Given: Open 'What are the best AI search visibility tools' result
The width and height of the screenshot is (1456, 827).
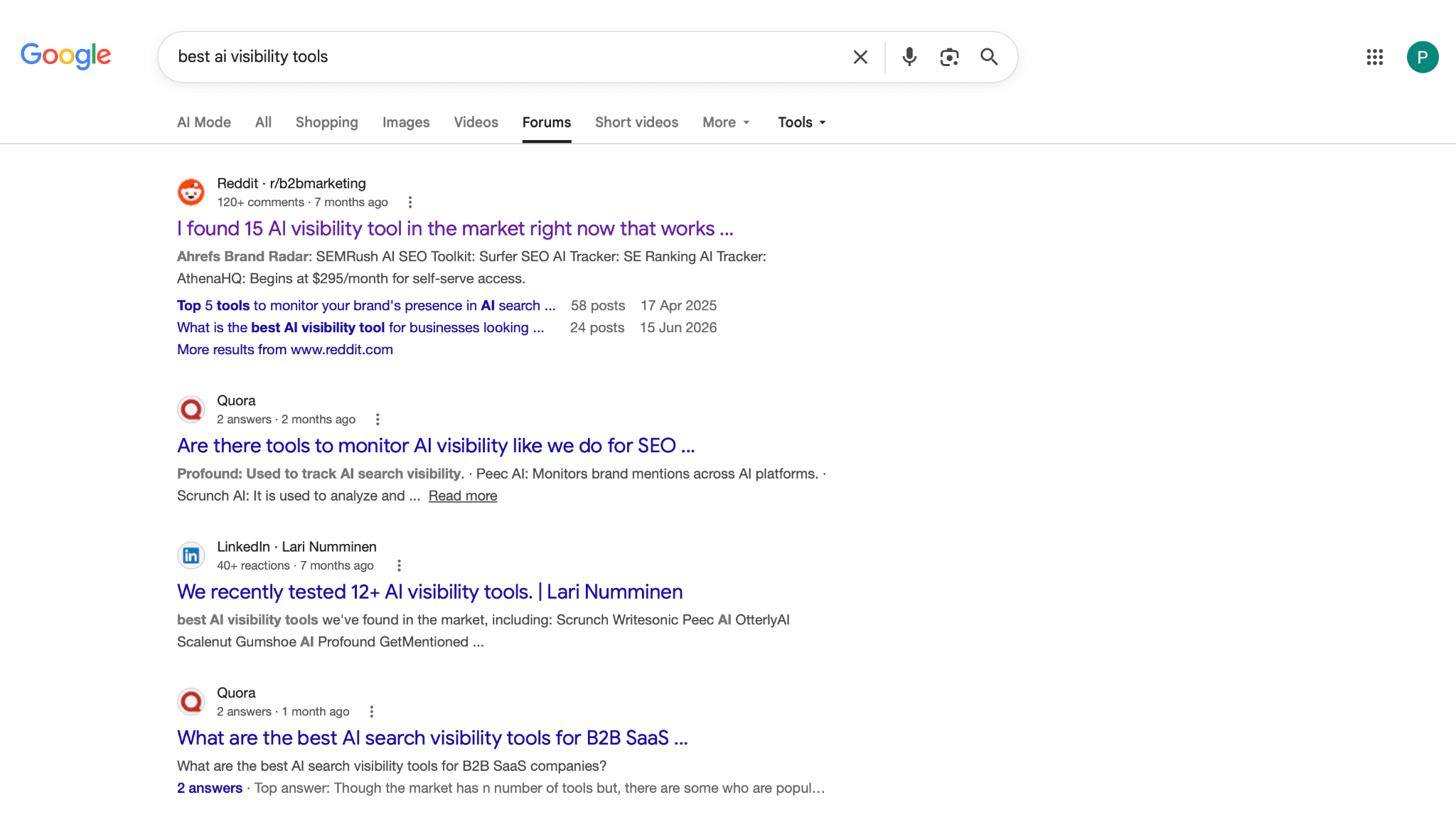Looking at the screenshot, I should pyautogui.click(x=432, y=737).
